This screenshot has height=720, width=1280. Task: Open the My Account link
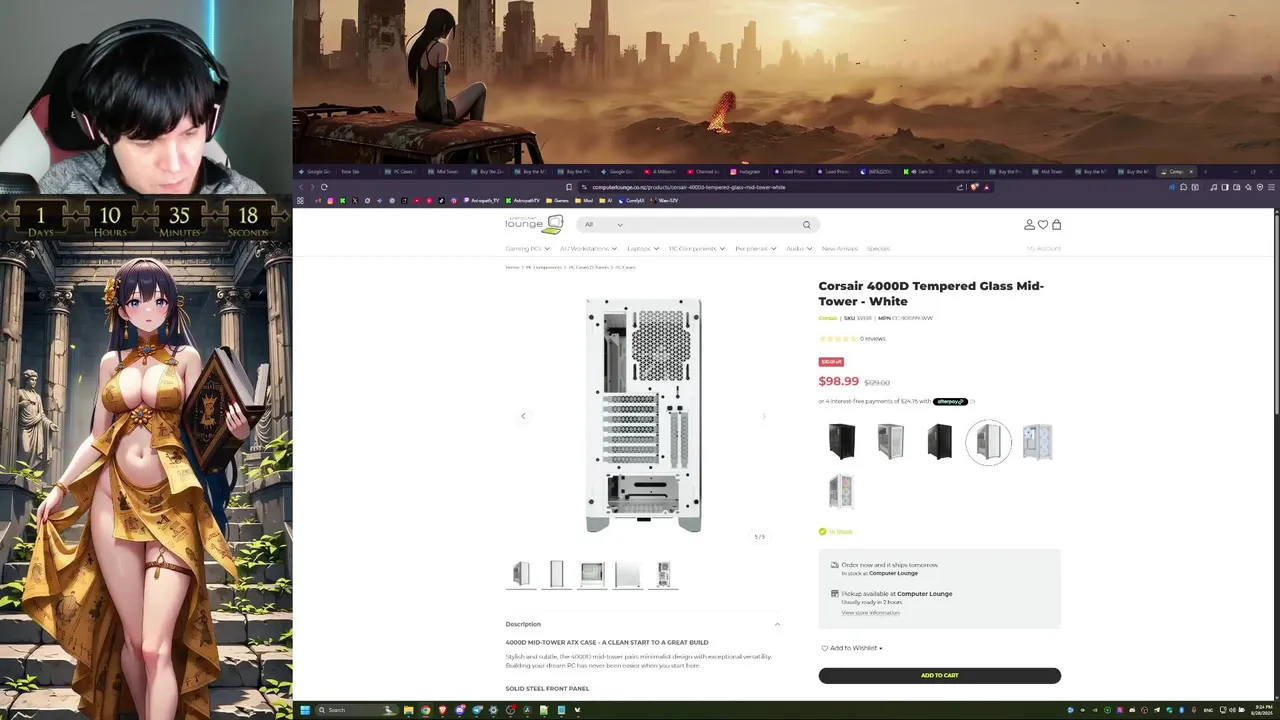pos(1043,248)
